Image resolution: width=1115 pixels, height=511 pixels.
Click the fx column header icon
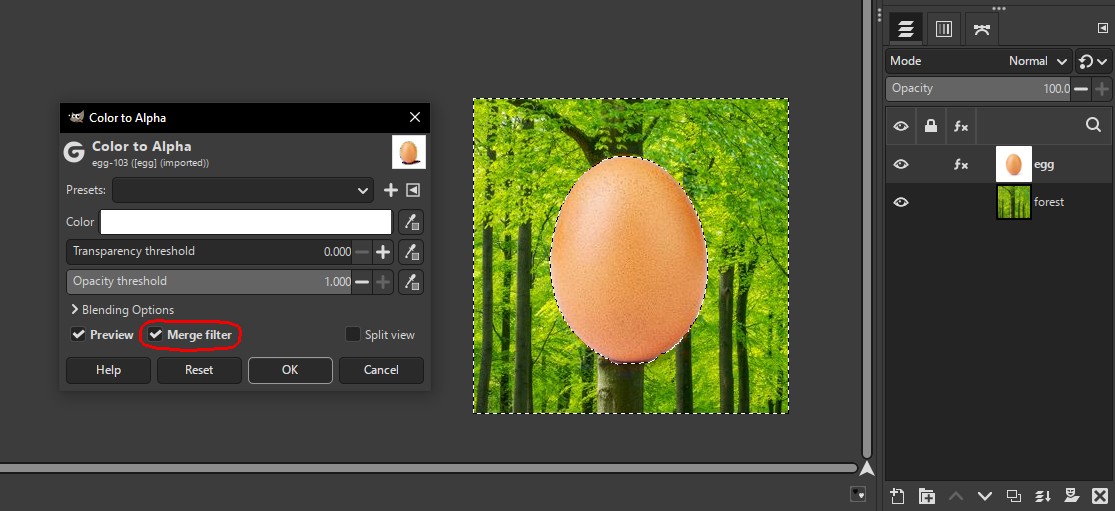pyautogui.click(x=961, y=126)
